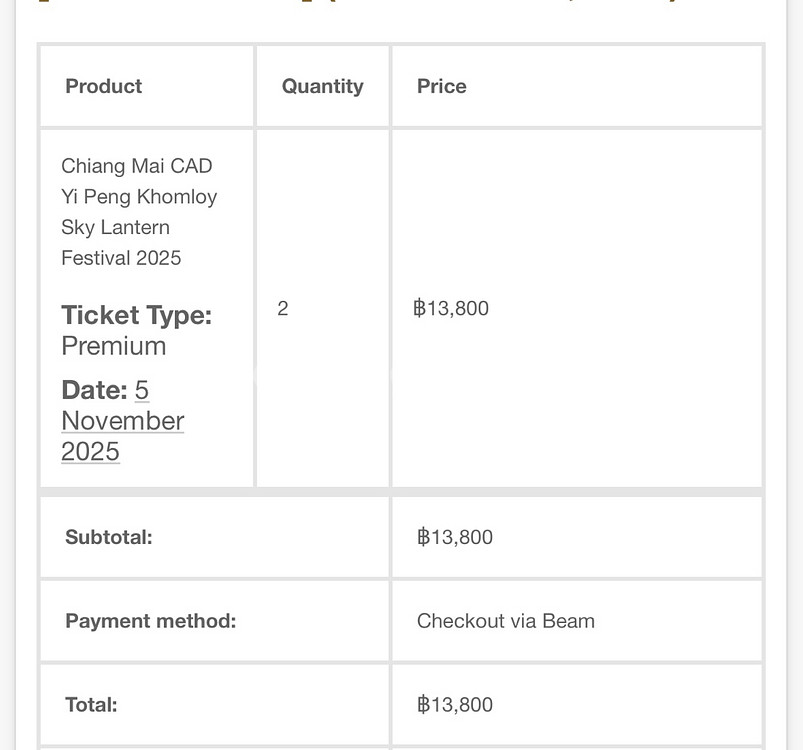Select the Product column header
Viewport: 803px width, 750px height.
[103, 86]
